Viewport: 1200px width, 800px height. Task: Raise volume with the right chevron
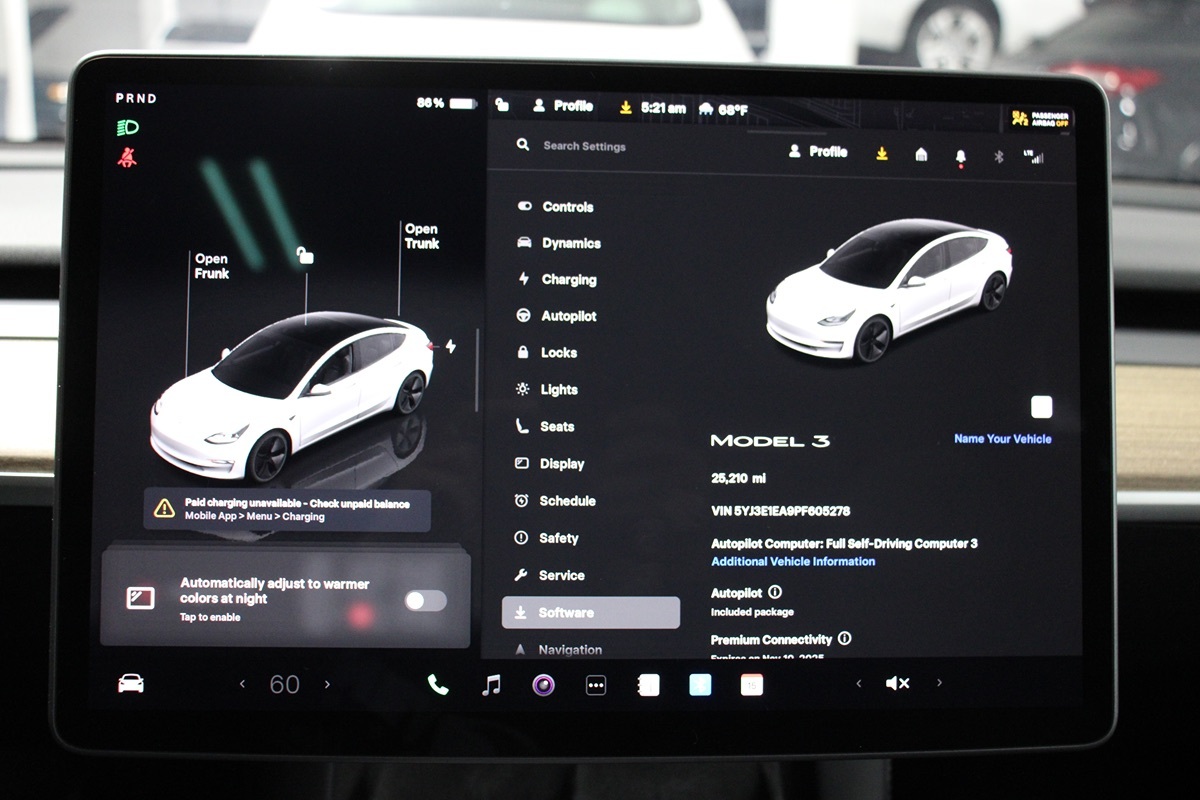click(x=939, y=683)
